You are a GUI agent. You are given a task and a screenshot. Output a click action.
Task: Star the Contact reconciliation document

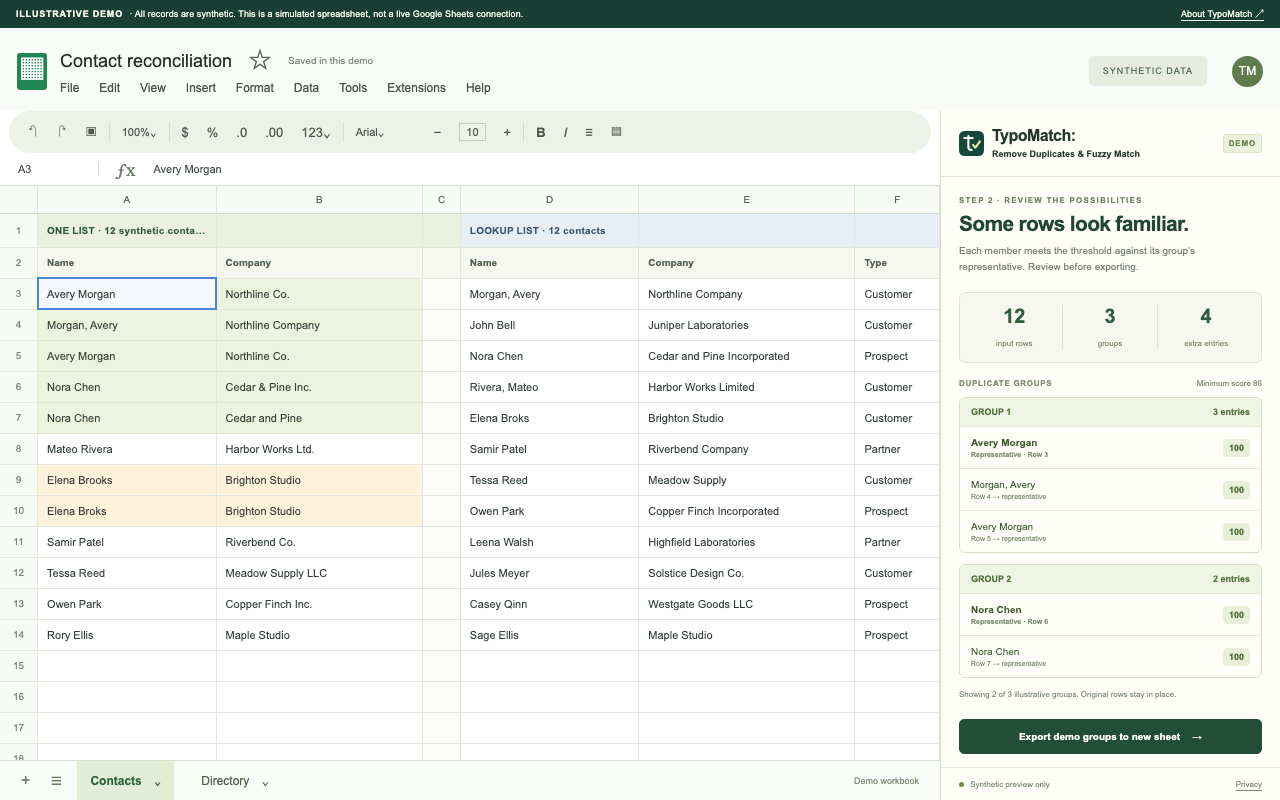pyautogui.click(x=260, y=60)
